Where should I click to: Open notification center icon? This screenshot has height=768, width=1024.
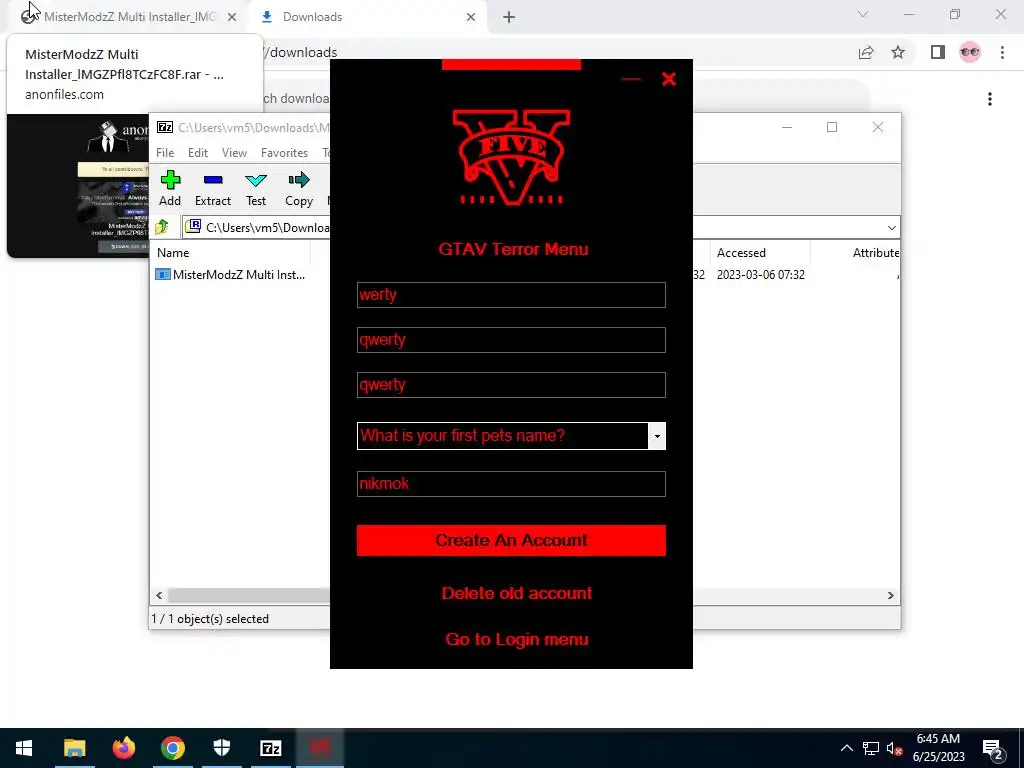pyautogui.click(x=993, y=749)
